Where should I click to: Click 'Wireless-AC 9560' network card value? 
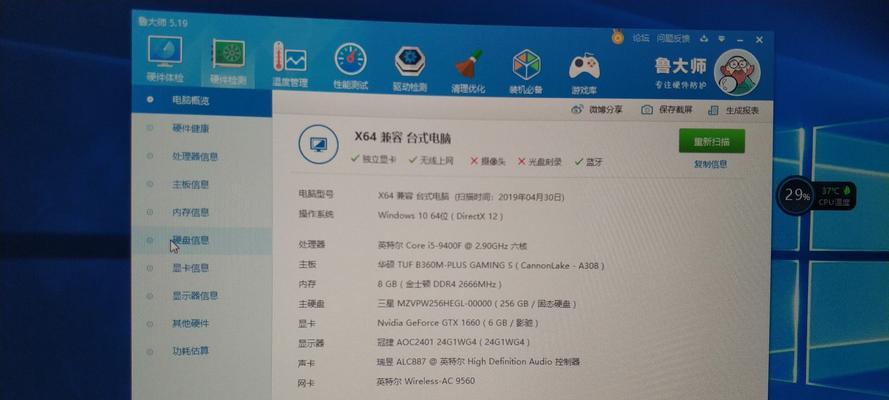(x=441, y=381)
